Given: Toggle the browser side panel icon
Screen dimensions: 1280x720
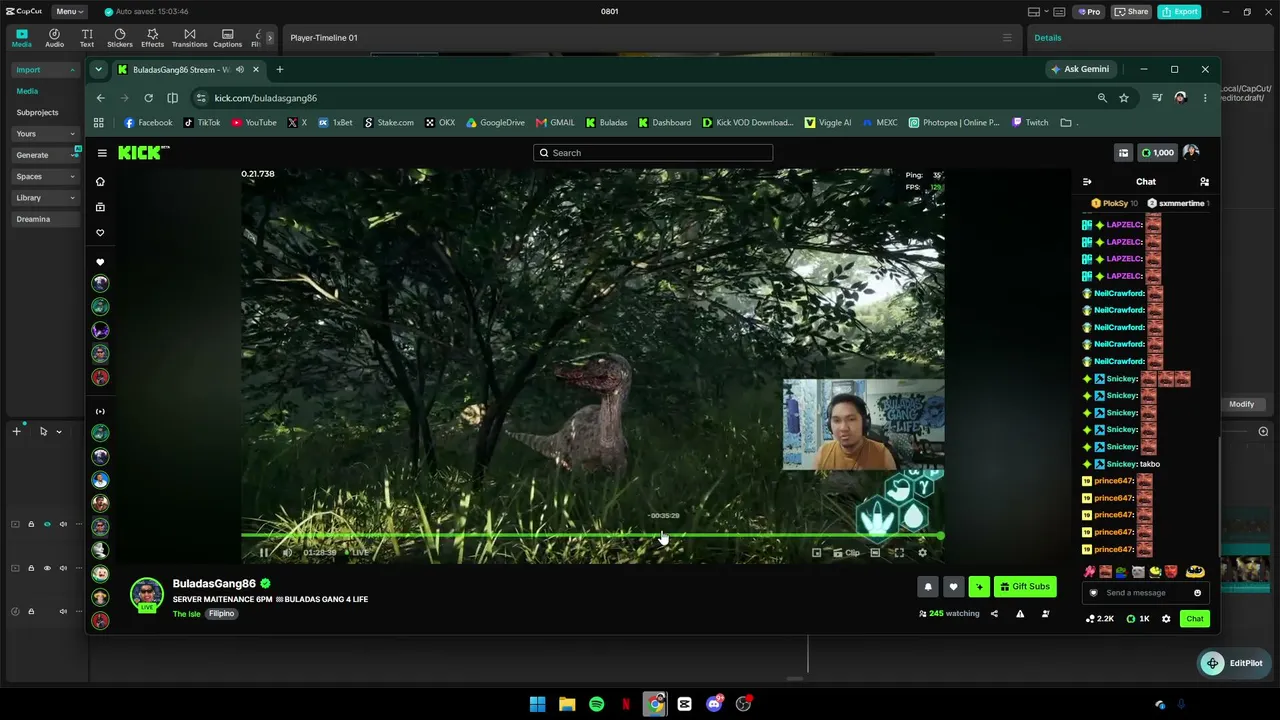Looking at the screenshot, I should tap(172, 98).
